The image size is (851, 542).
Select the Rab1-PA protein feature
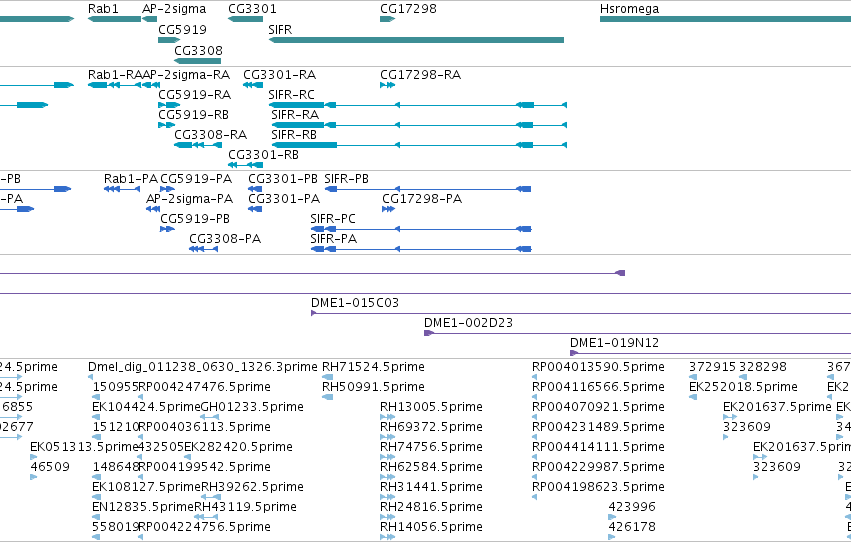pos(122,189)
